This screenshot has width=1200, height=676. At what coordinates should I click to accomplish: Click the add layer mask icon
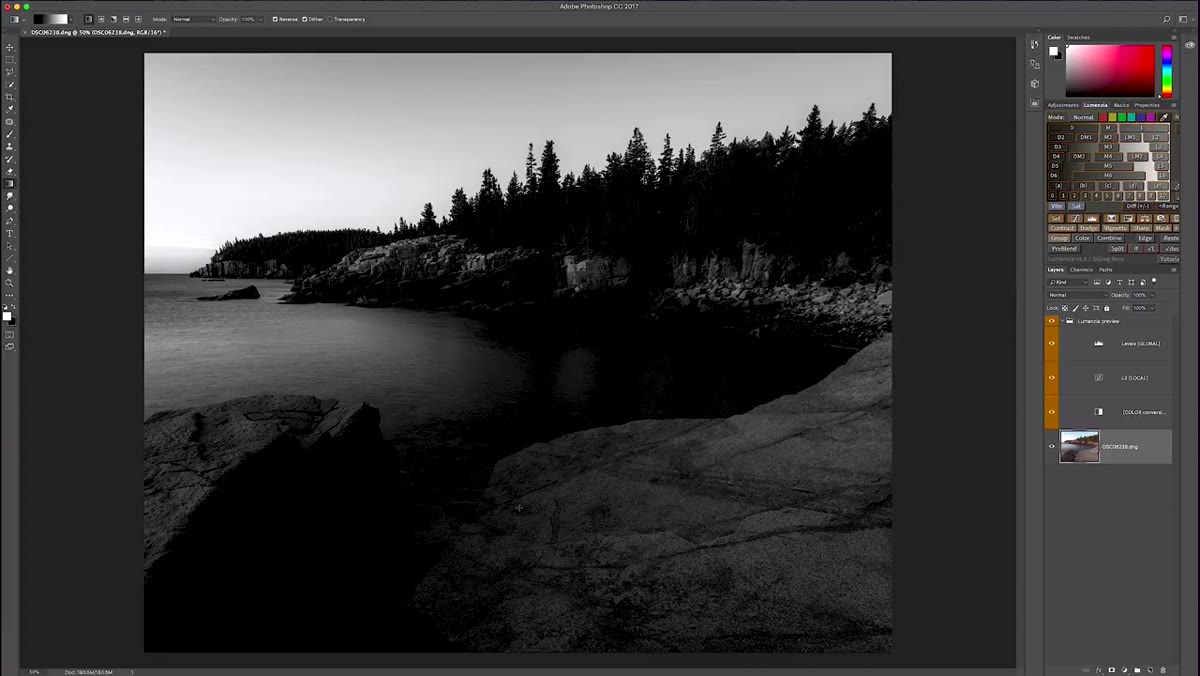(1111, 670)
